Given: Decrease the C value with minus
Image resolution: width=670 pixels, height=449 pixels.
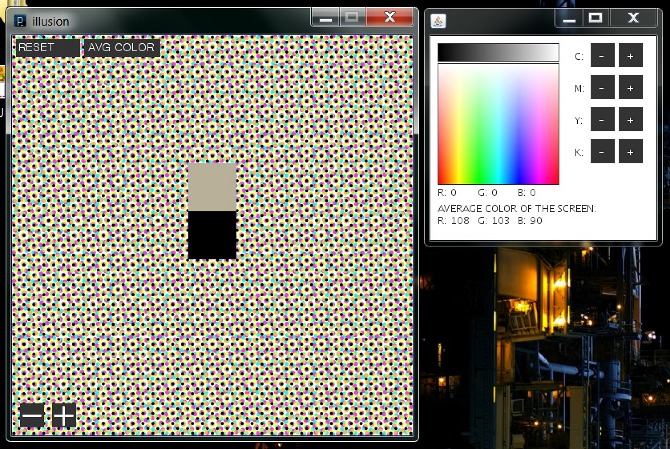Looking at the screenshot, I should (603, 56).
